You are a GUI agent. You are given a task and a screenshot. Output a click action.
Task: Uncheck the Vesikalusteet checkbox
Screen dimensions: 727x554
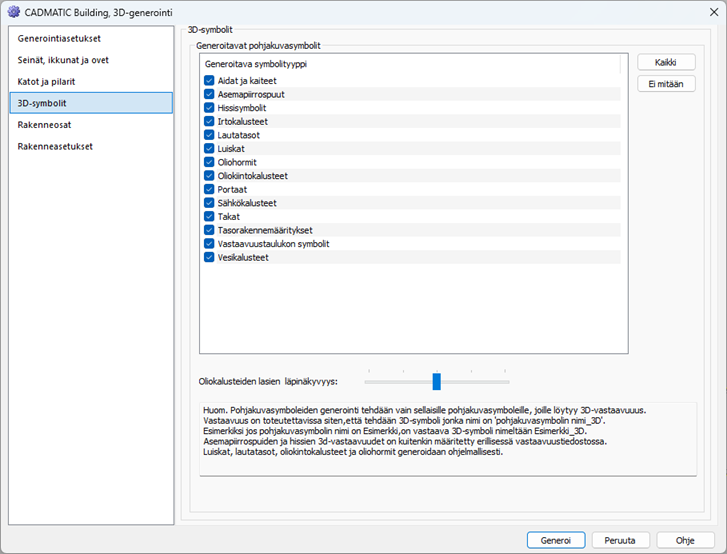pos(209,257)
